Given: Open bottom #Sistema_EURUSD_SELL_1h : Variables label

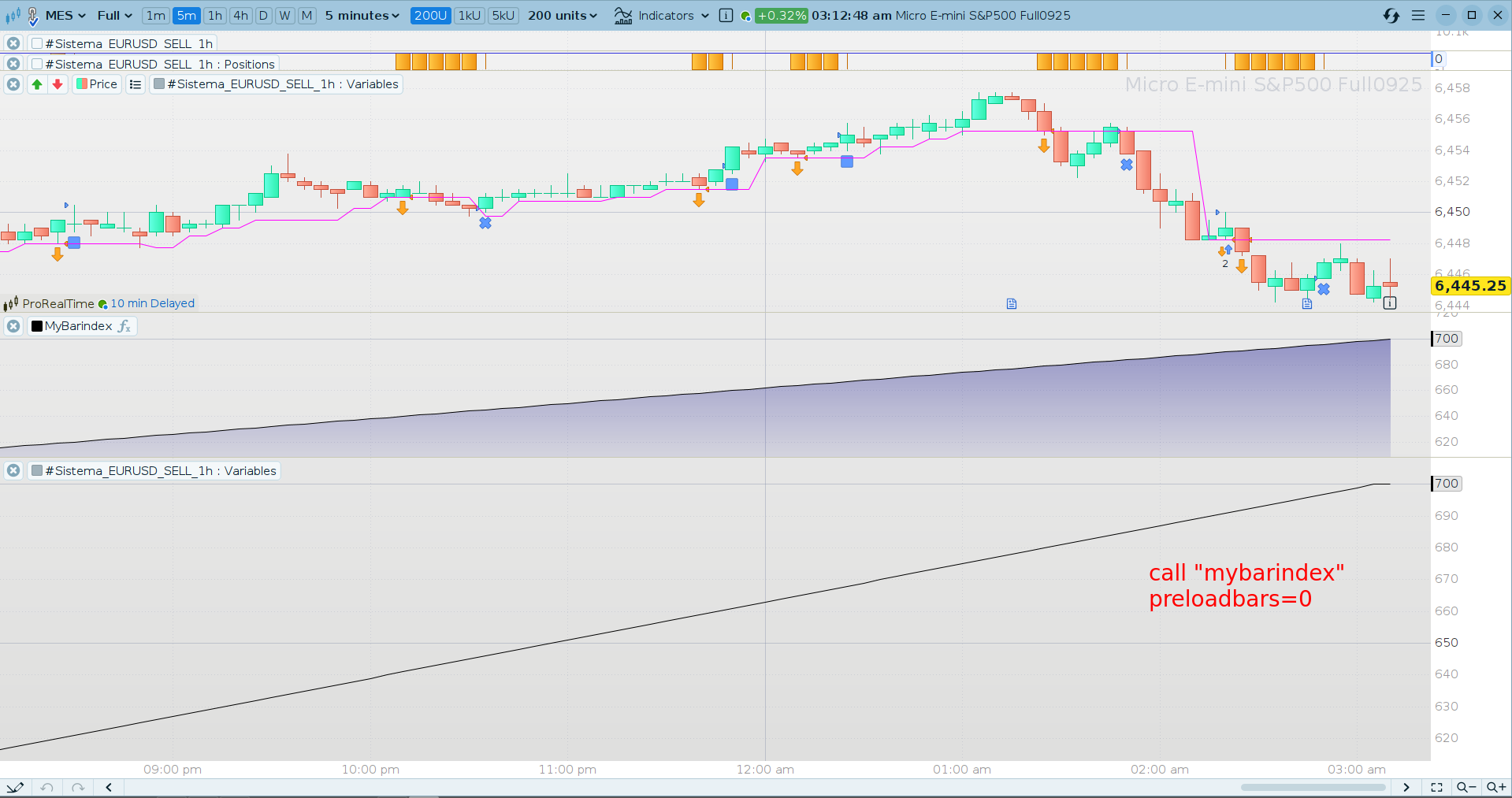Looking at the screenshot, I should coord(161,471).
